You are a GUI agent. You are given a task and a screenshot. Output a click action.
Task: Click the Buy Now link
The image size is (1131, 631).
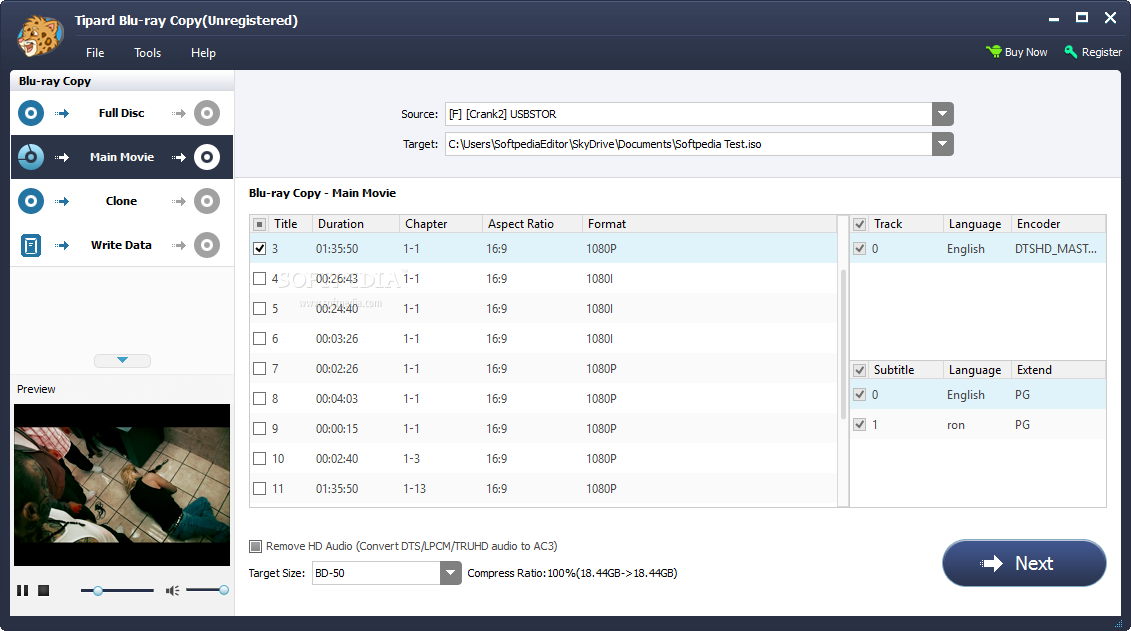pos(1026,52)
